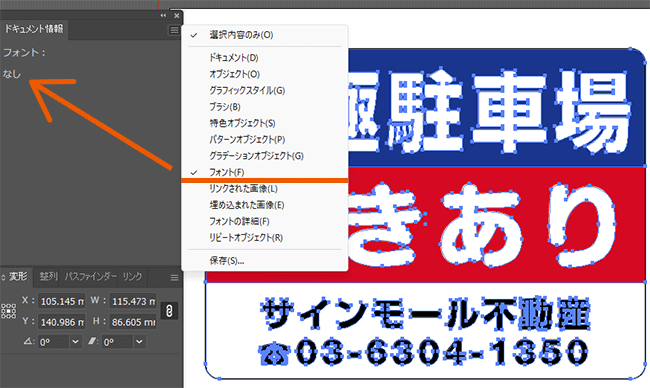The height and width of the screenshot is (388, 650).
Task: Switch to the ドキュメント情報 tab
Action: 34,29
